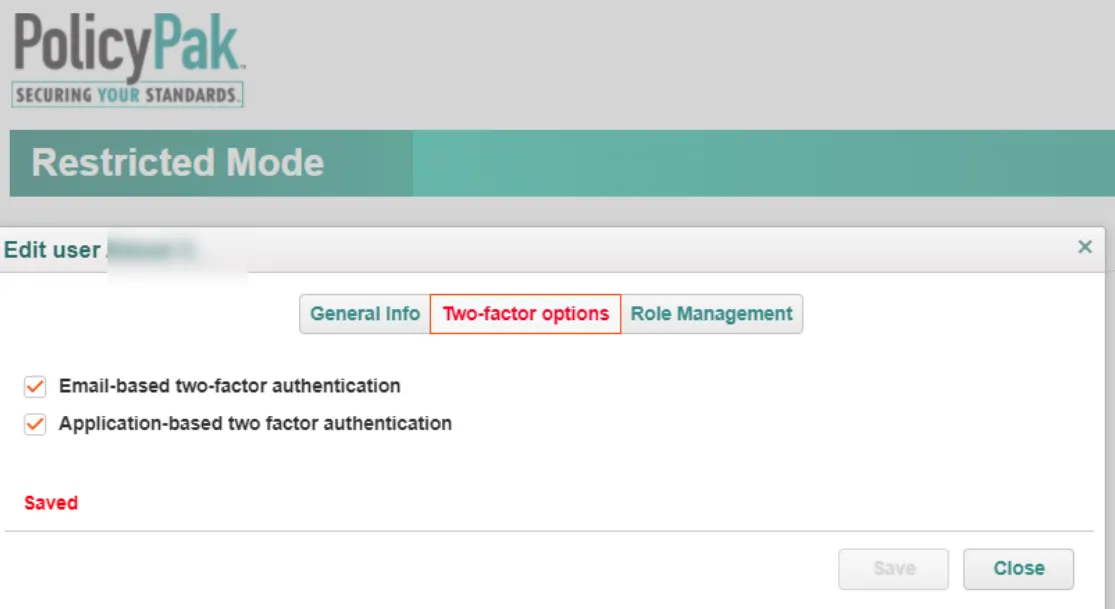Image resolution: width=1115 pixels, height=609 pixels.
Task: Click the Restricted Mode heading
Action: [178, 162]
